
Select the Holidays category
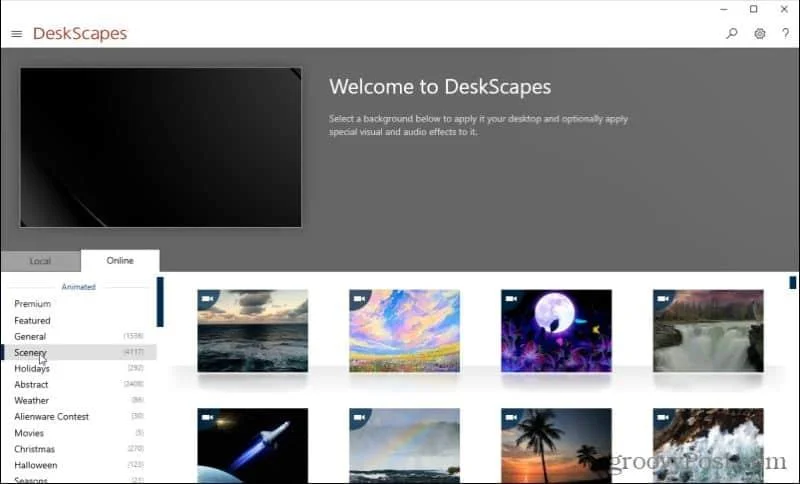coord(79,368)
